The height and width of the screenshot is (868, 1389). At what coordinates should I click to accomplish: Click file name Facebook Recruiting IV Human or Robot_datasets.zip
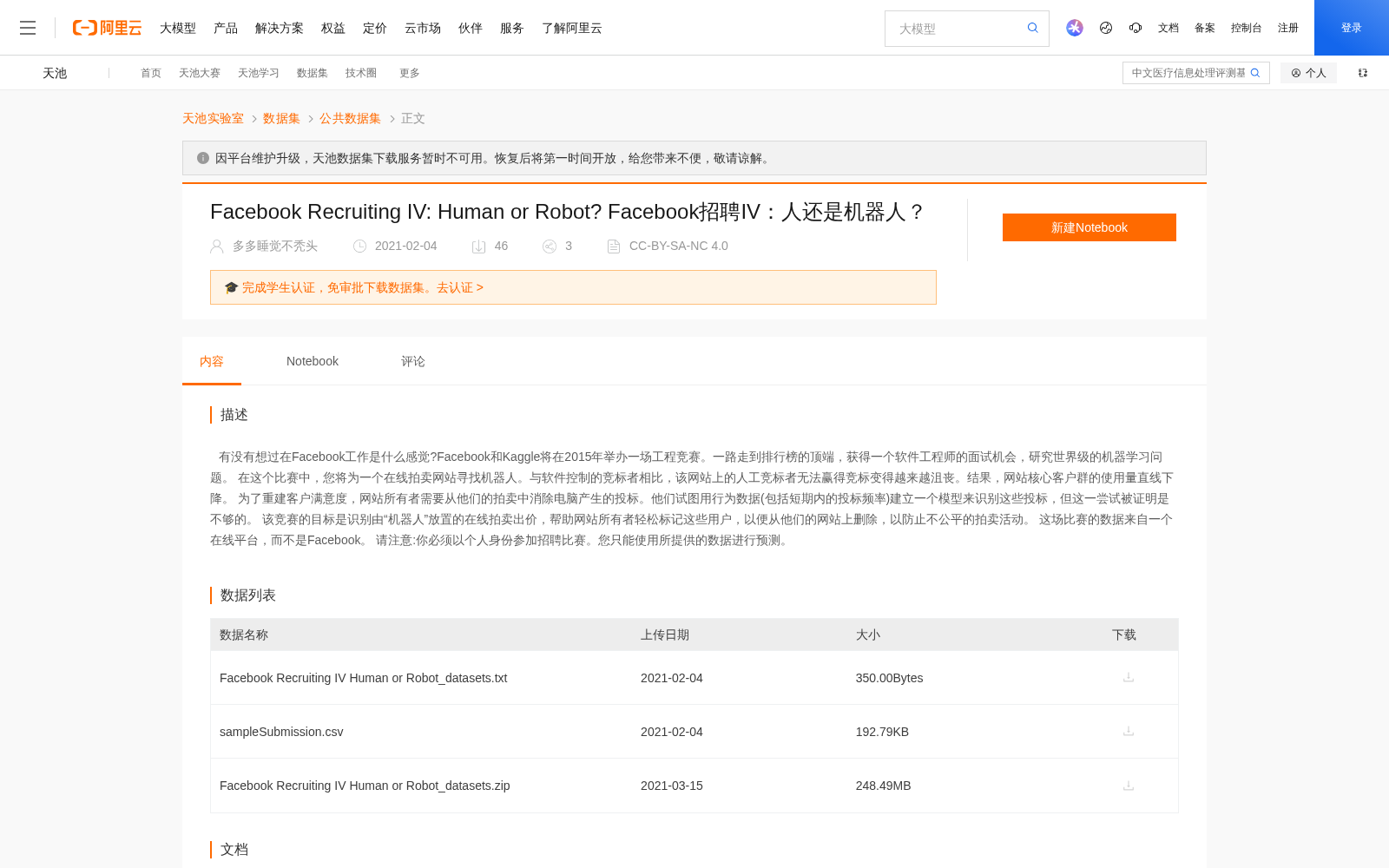[365, 786]
